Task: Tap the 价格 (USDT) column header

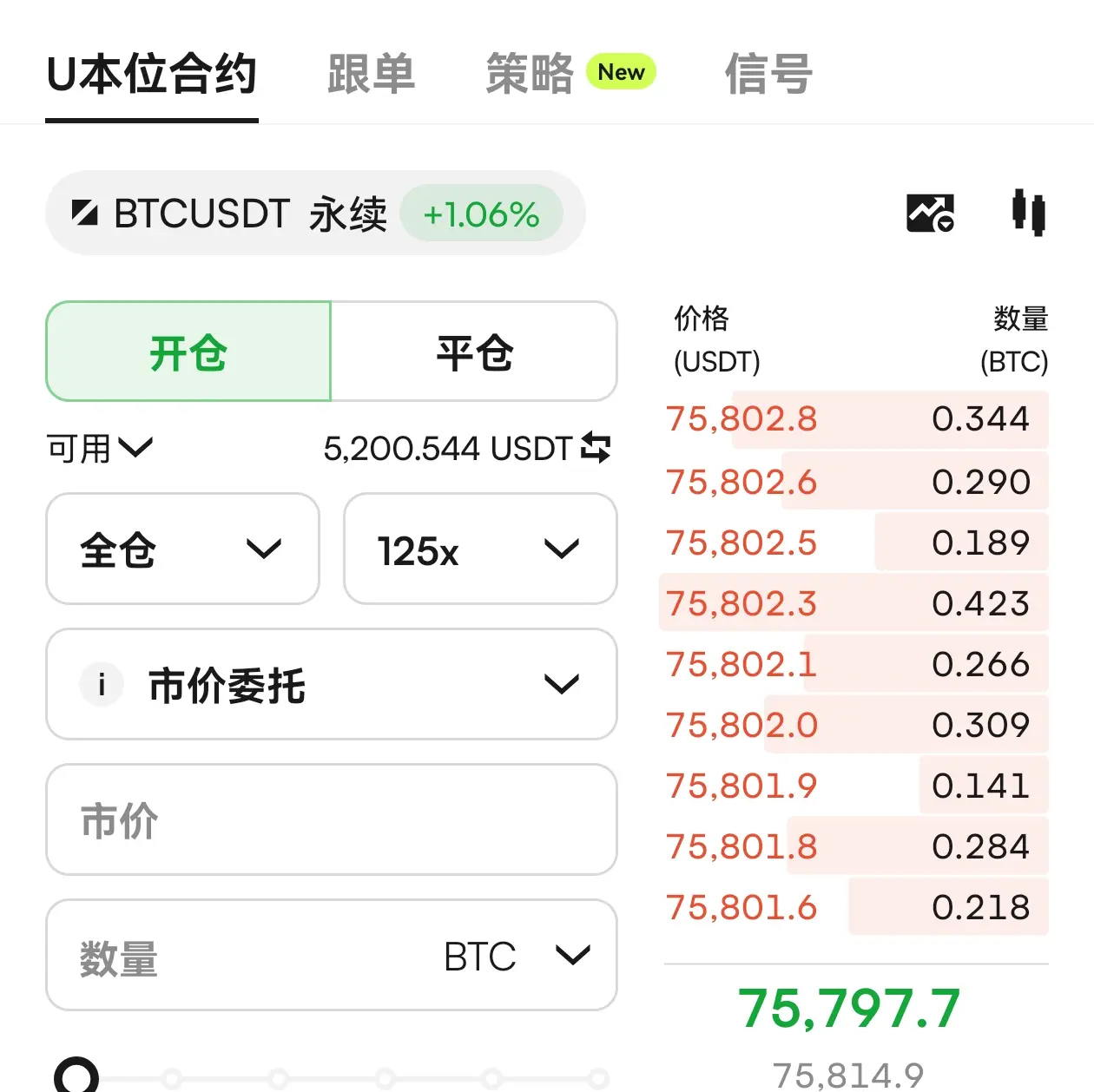Action: [716, 339]
